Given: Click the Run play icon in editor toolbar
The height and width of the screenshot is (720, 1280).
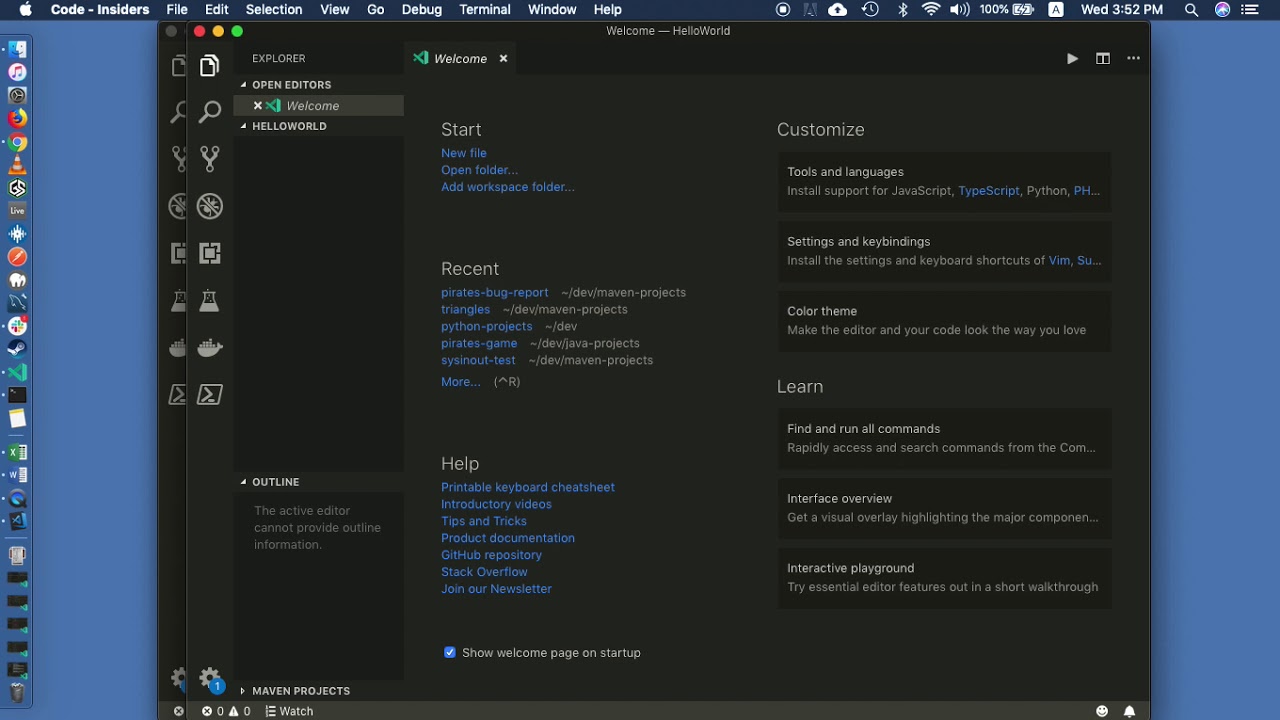Looking at the screenshot, I should point(1072,59).
